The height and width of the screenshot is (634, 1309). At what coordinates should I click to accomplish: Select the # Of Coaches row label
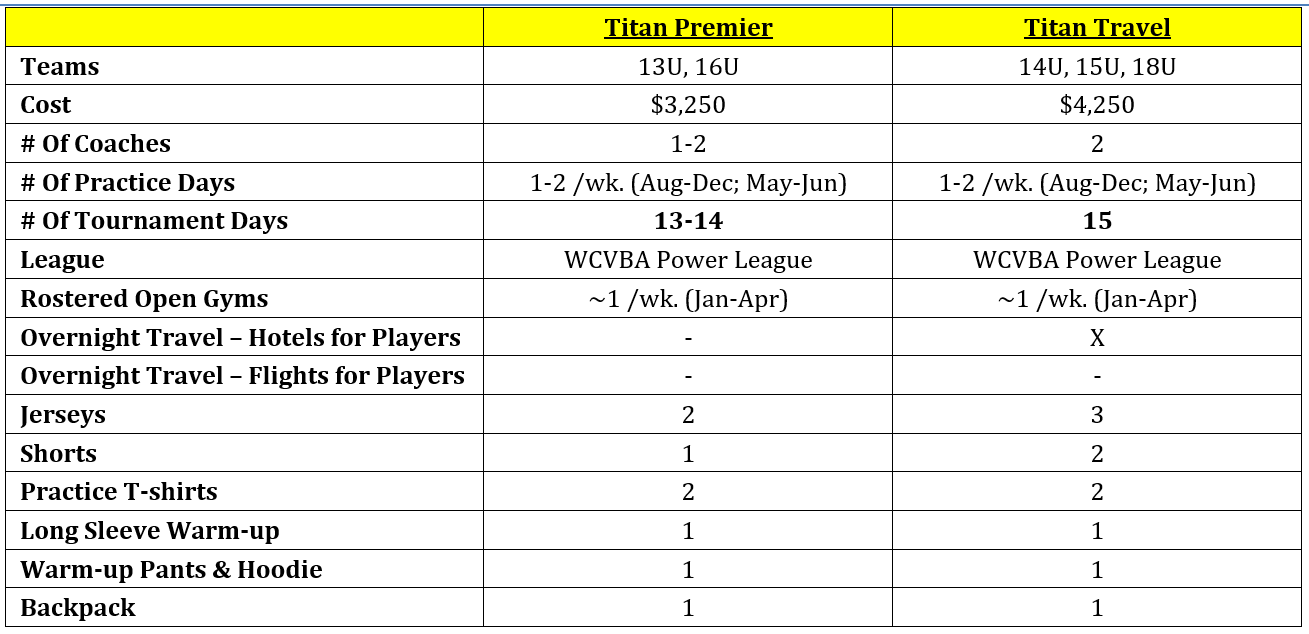click(x=96, y=144)
